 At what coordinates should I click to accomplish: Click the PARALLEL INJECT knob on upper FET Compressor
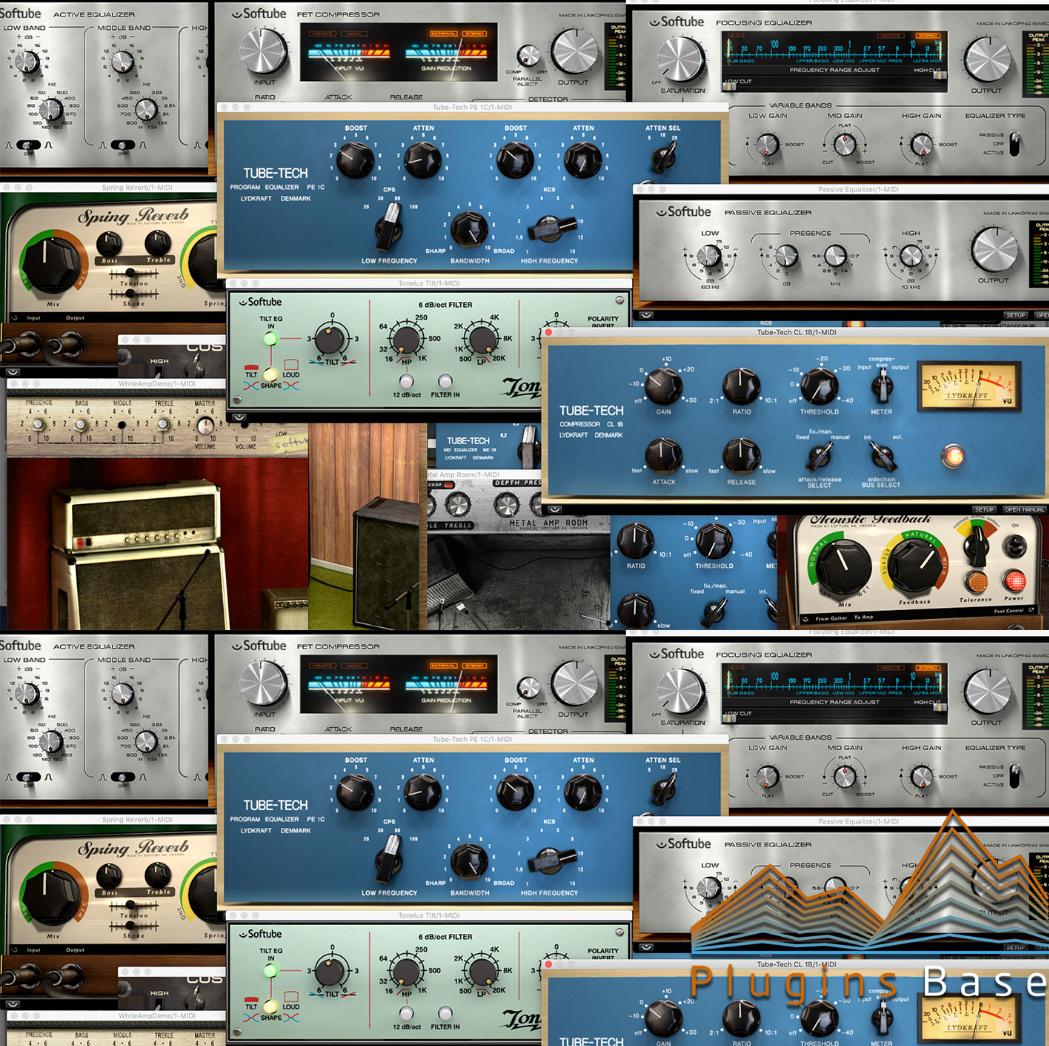point(528,56)
